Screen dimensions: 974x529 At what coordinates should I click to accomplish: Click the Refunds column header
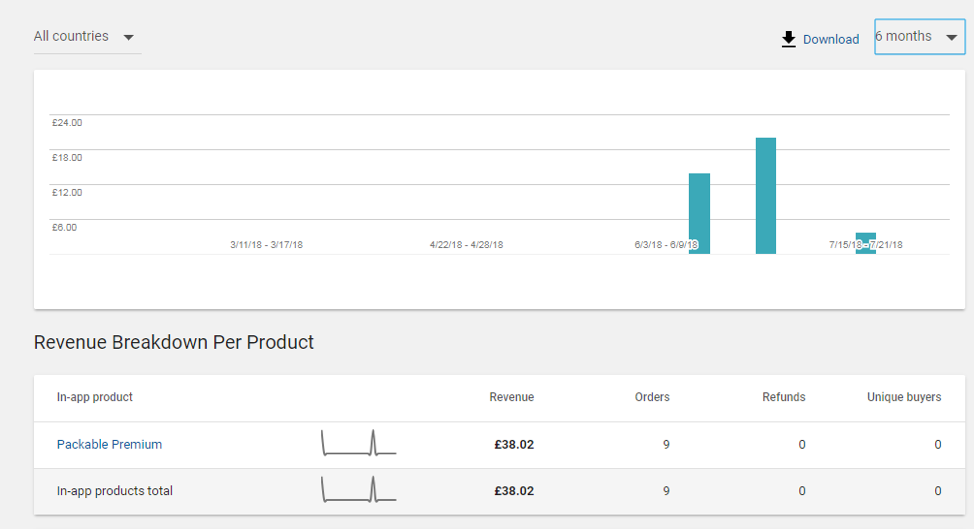pos(783,397)
